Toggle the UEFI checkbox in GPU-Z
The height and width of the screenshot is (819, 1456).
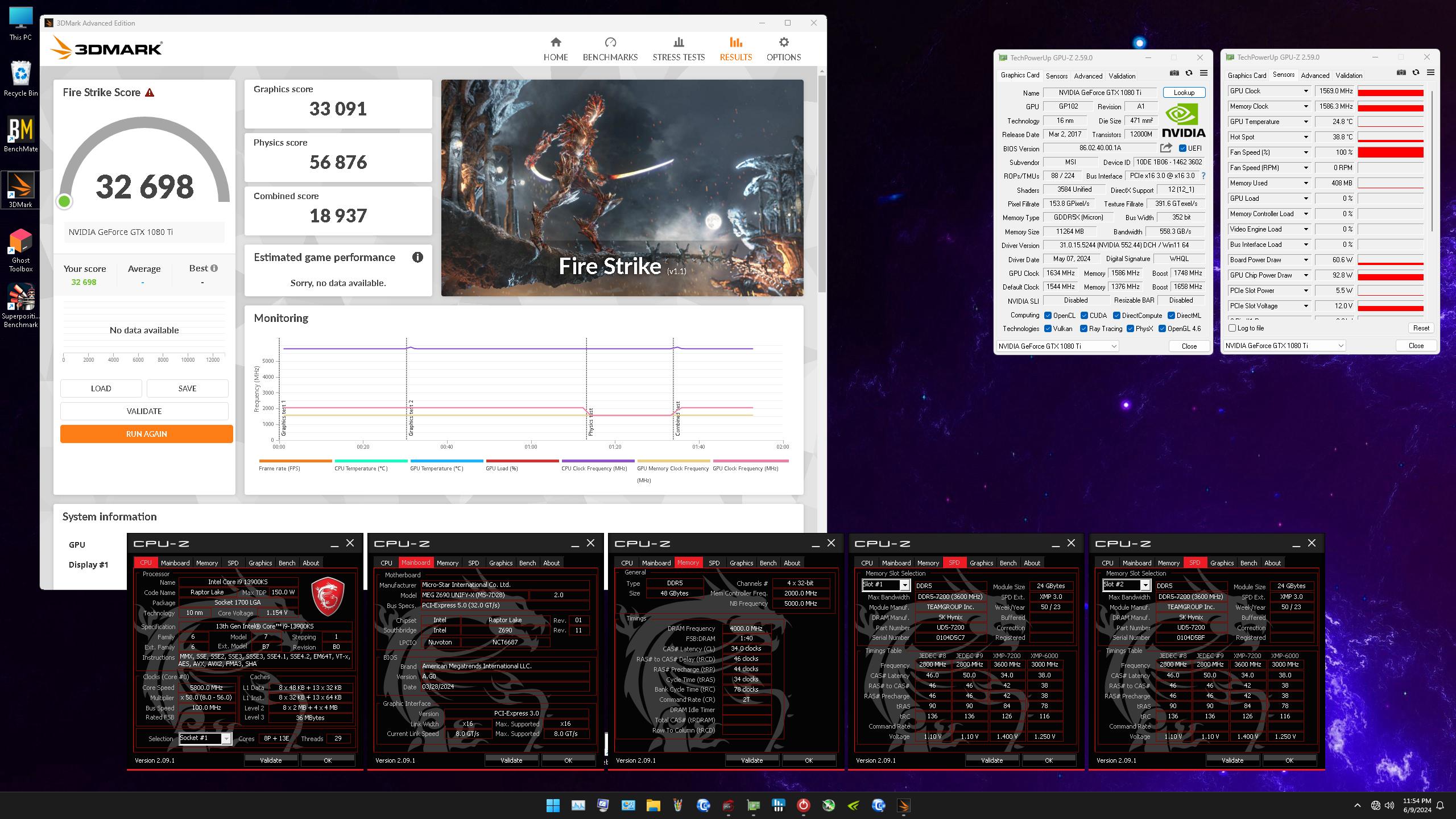point(1182,148)
